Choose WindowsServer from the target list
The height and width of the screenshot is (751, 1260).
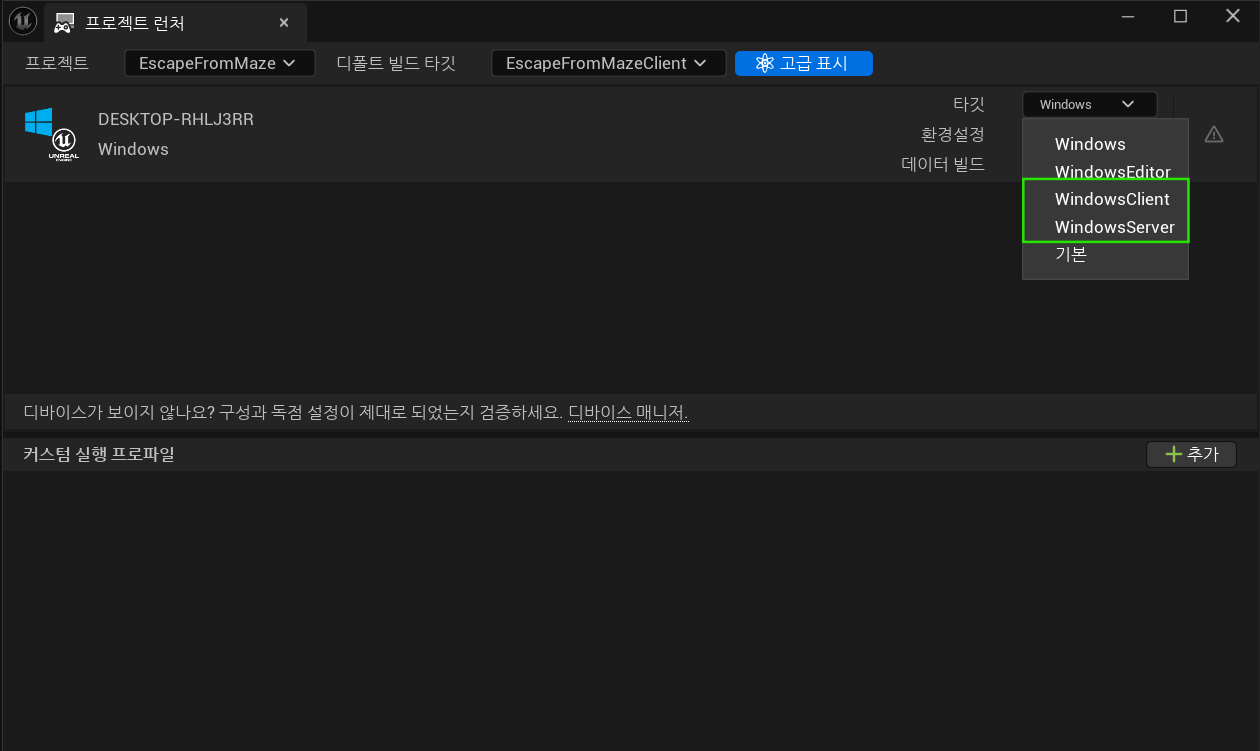(1105, 227)
